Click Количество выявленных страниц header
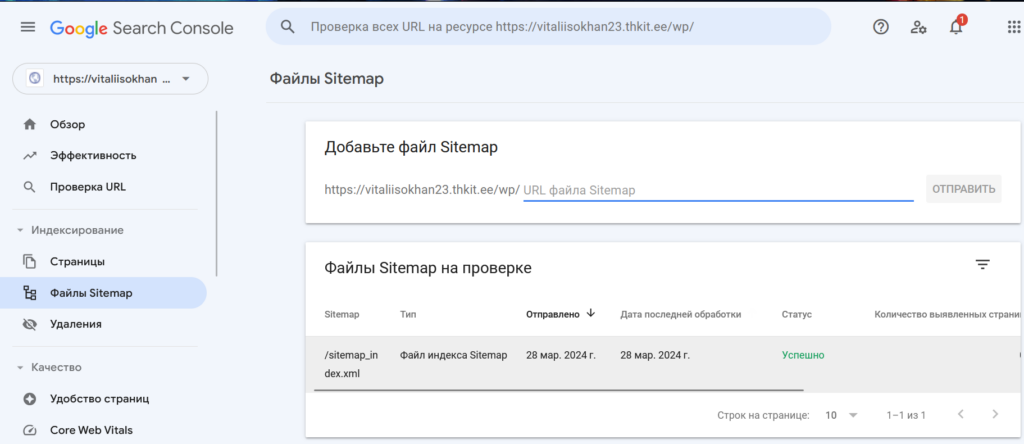Viewport: 1024px width, 444px height. pyautogui.click(x=948, y=314)
